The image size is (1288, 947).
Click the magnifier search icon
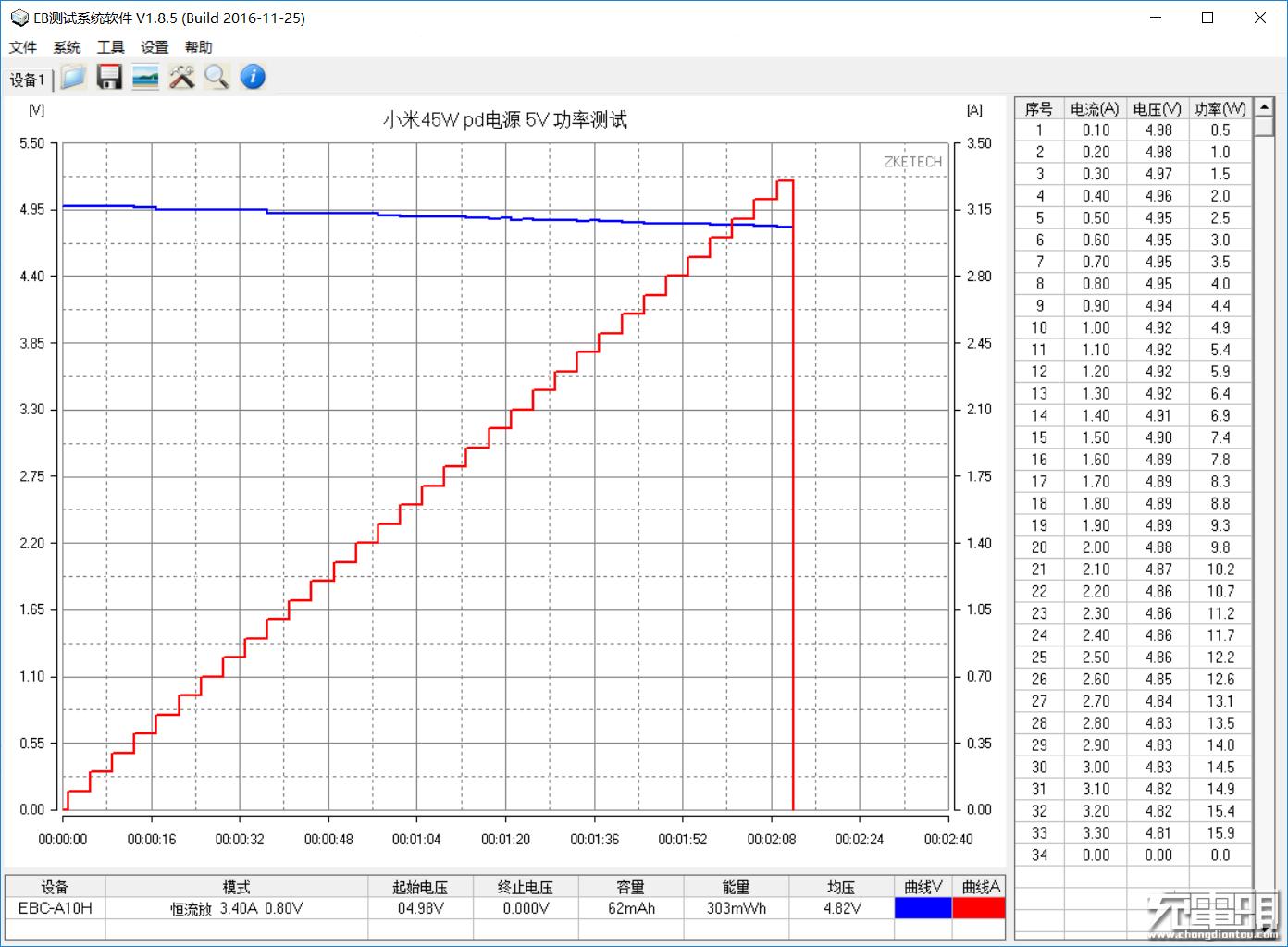pyautogui.click(x=217, y=77)
